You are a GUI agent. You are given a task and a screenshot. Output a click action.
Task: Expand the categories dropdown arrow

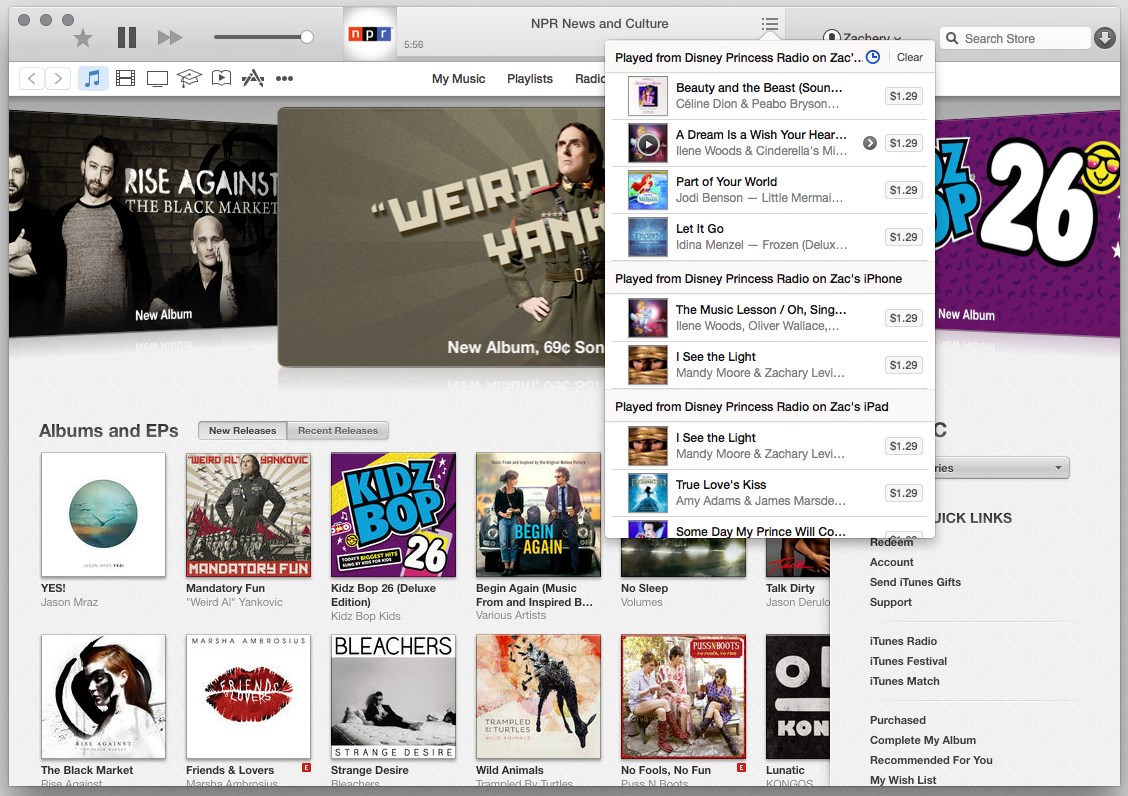coord(1058,468)
